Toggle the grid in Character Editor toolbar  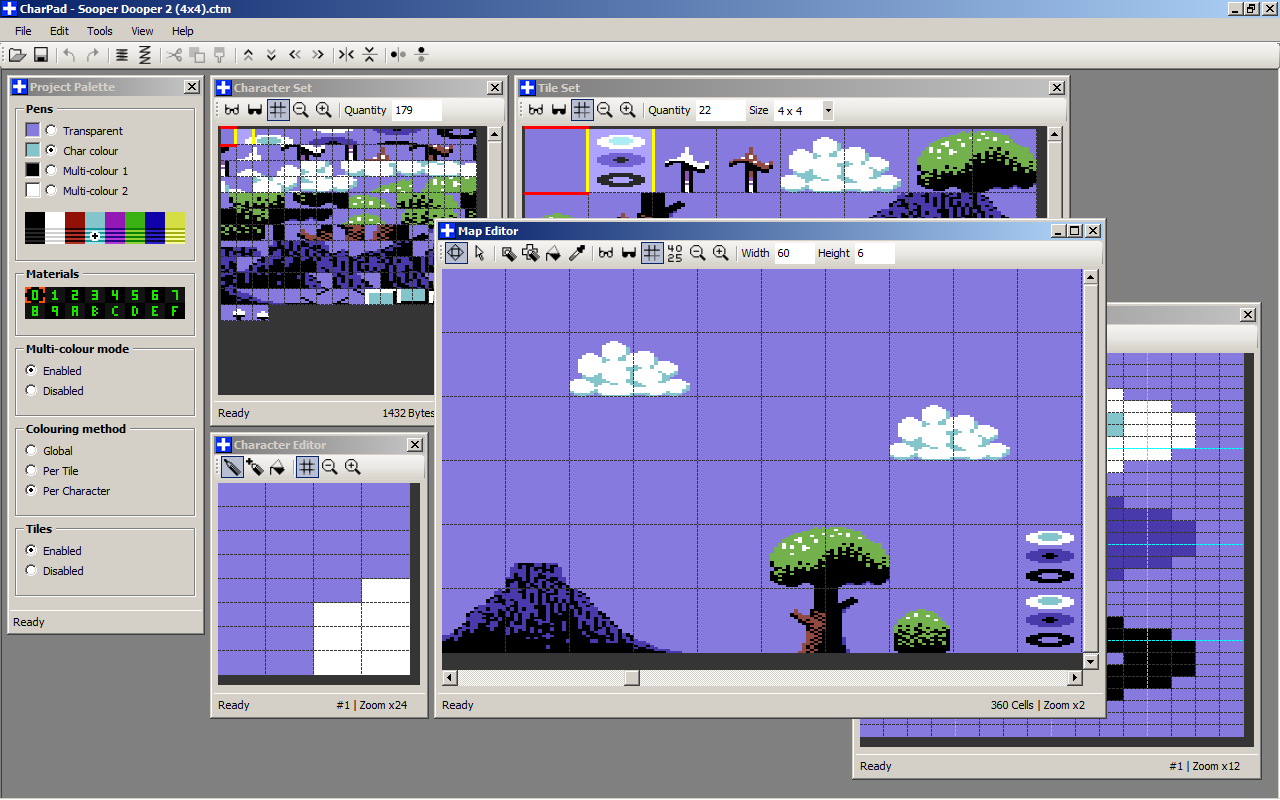click(x=307, y=466)
